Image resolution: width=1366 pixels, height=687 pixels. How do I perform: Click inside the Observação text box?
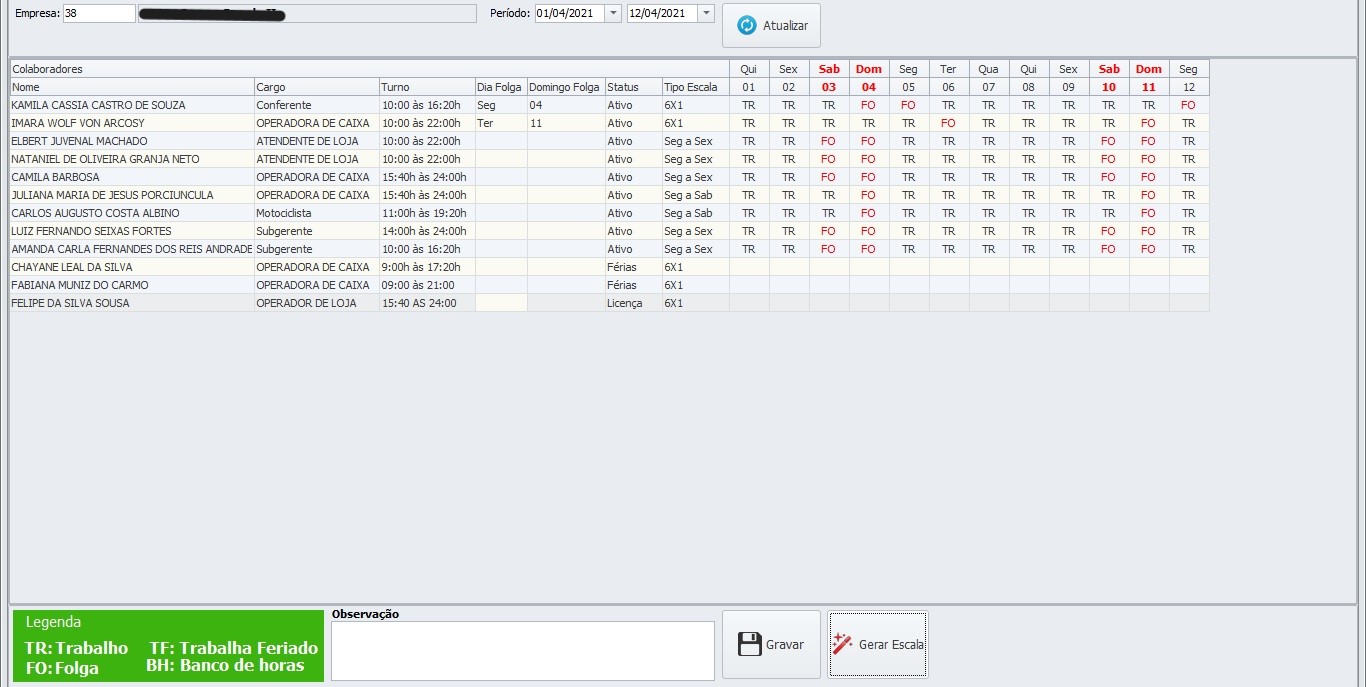click(522, 650)
